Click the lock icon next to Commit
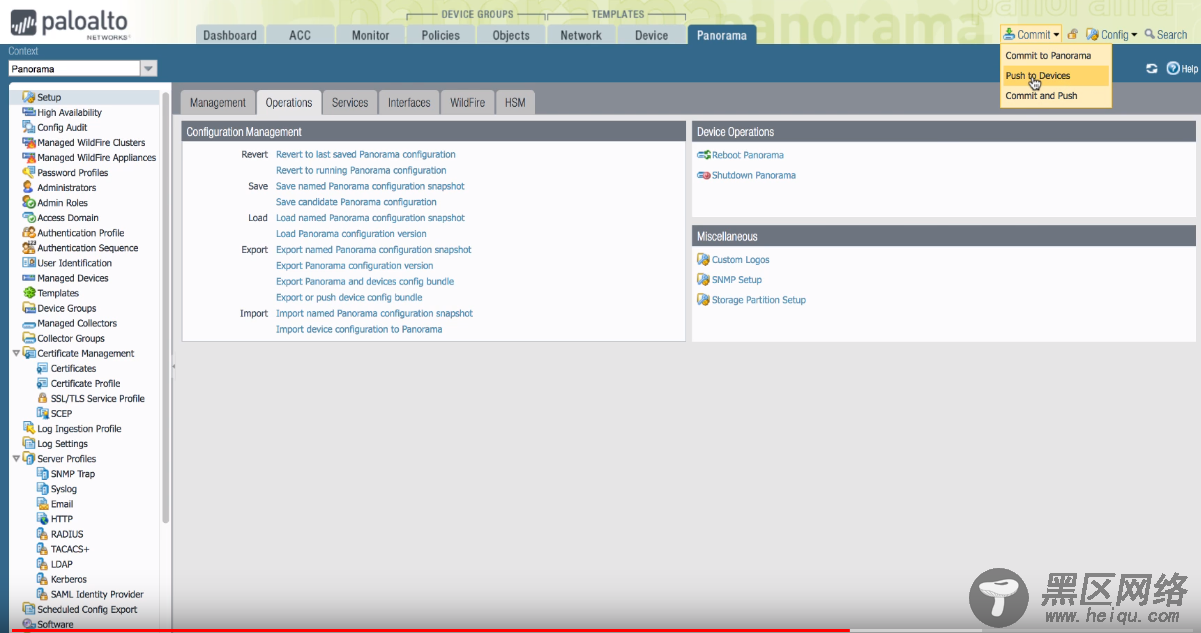1201x633 pixels. pyautogui.click(x=1072, y=34)
